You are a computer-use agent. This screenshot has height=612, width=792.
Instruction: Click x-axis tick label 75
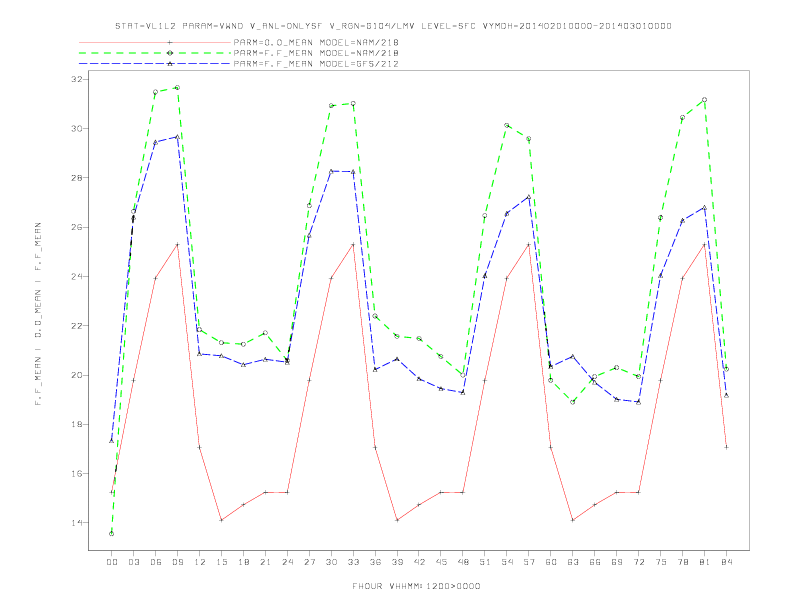(x=661, y=562)
